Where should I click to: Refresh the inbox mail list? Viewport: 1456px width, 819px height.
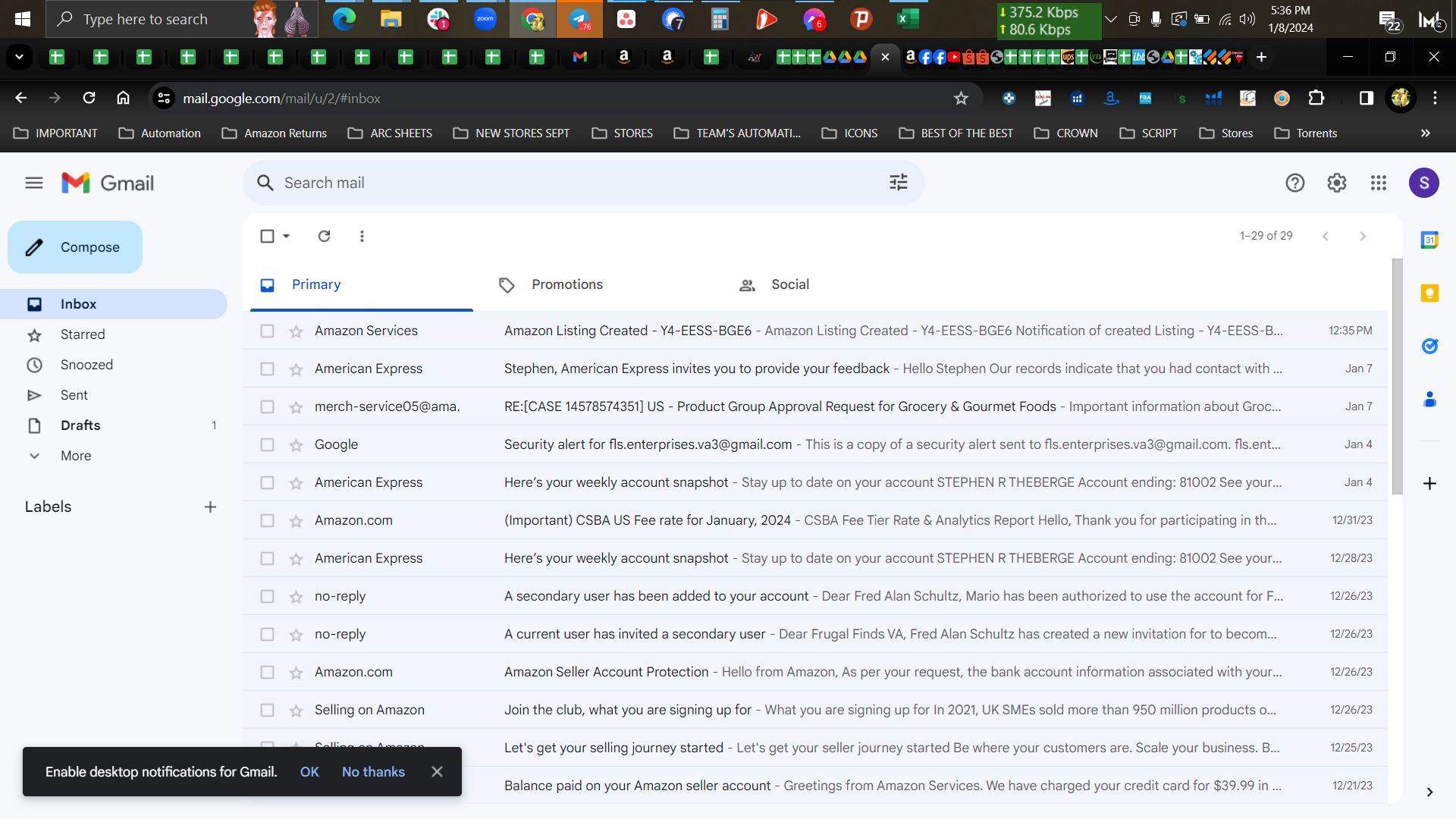[324, 236]
